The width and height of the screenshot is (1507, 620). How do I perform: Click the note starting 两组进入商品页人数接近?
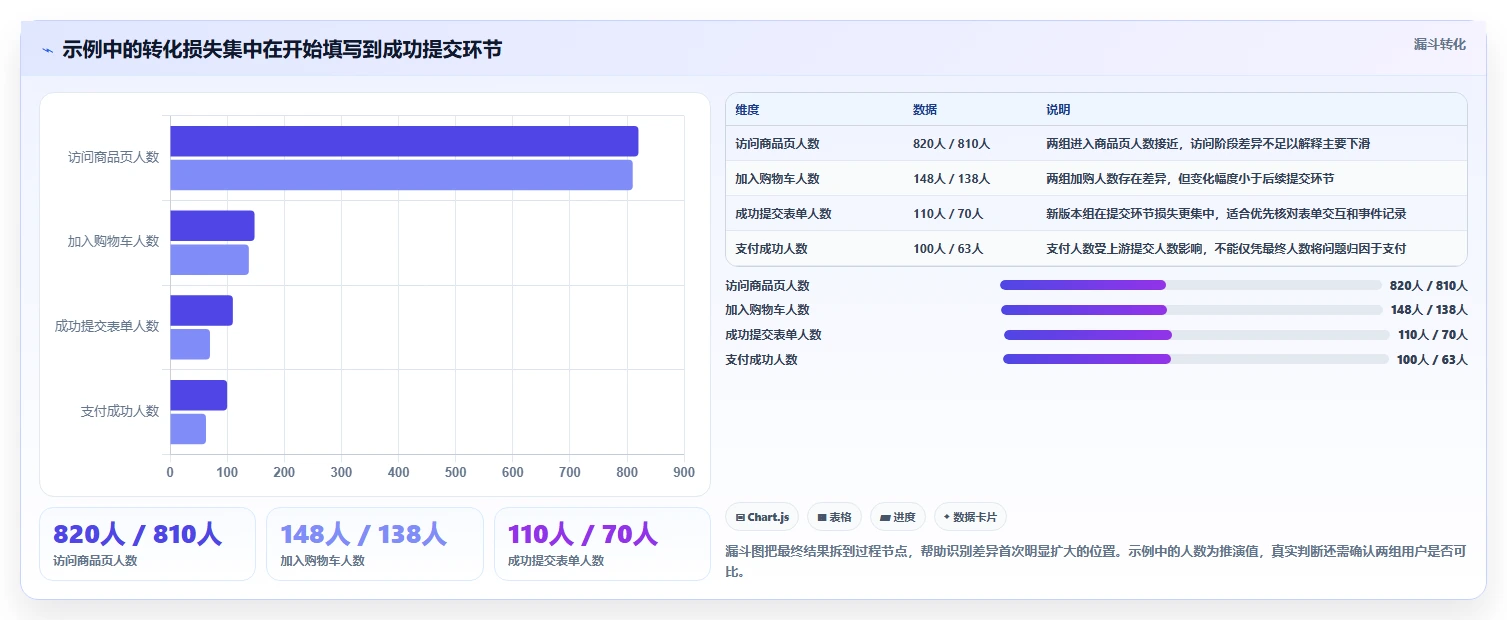coord(1208,144)
